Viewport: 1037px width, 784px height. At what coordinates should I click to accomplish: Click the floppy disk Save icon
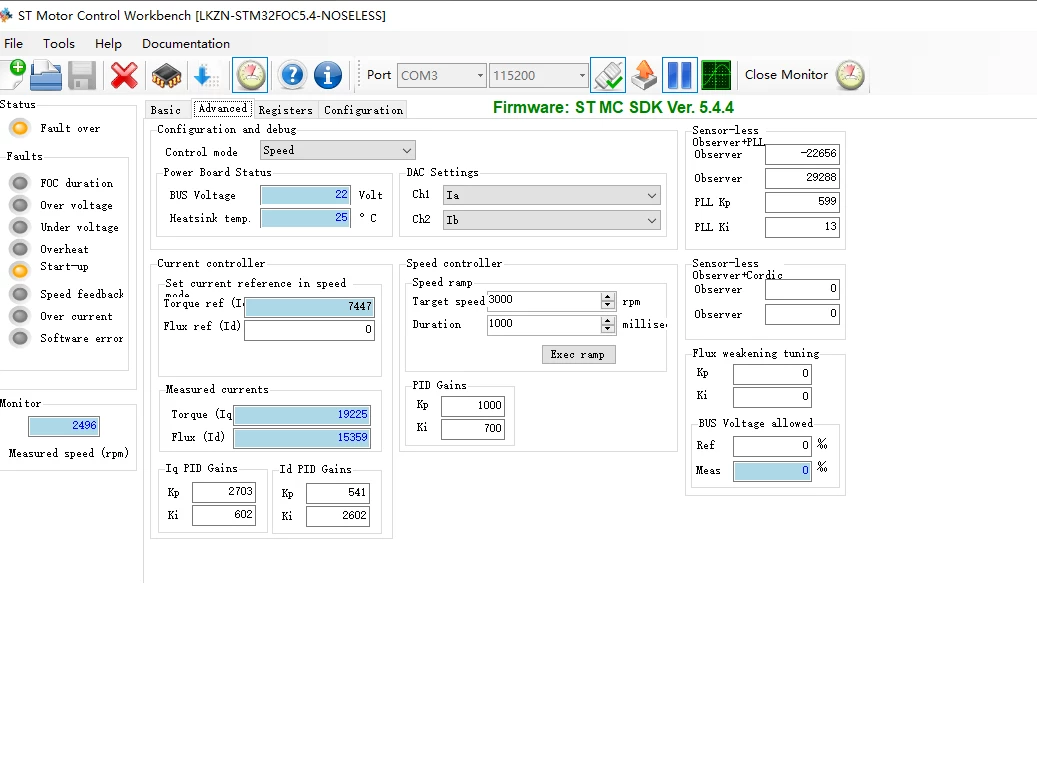tap(82, 75)
